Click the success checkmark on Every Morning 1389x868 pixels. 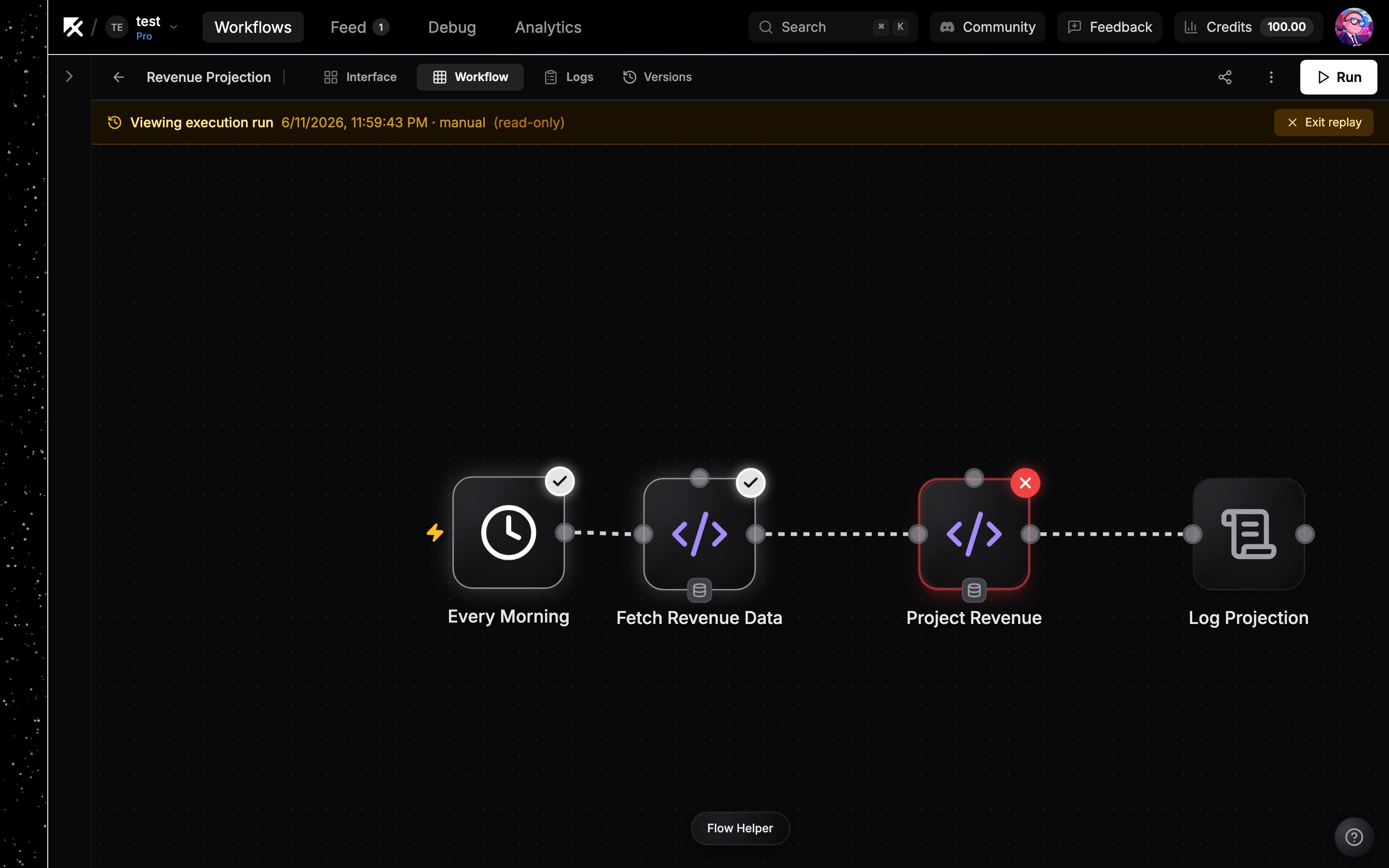click(559, 481)
